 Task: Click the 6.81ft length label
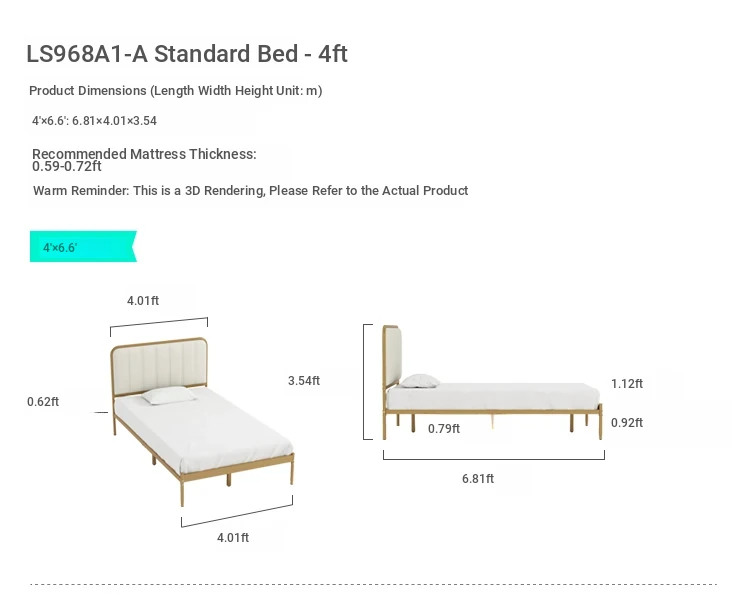pyautogui.click(x=478, y=478)
